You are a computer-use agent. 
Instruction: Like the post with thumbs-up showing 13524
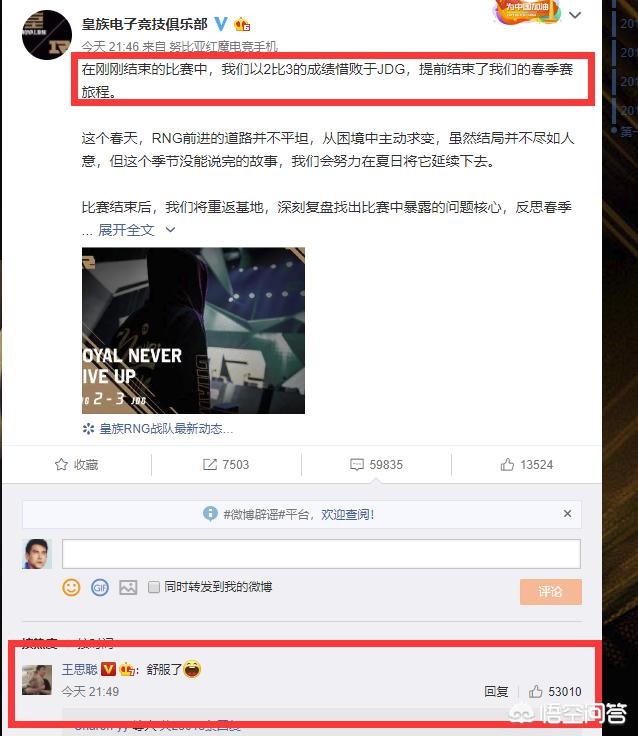pos(507,465)
